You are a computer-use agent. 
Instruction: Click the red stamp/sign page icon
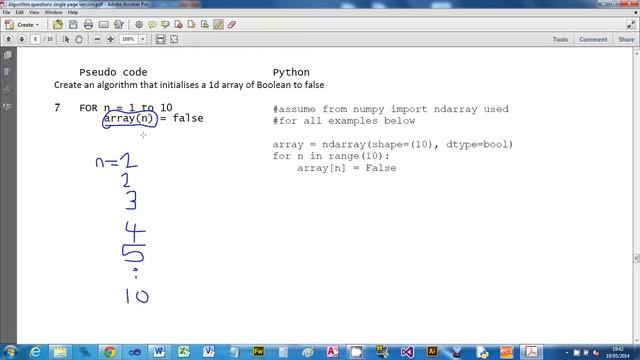tap(178, 25)
